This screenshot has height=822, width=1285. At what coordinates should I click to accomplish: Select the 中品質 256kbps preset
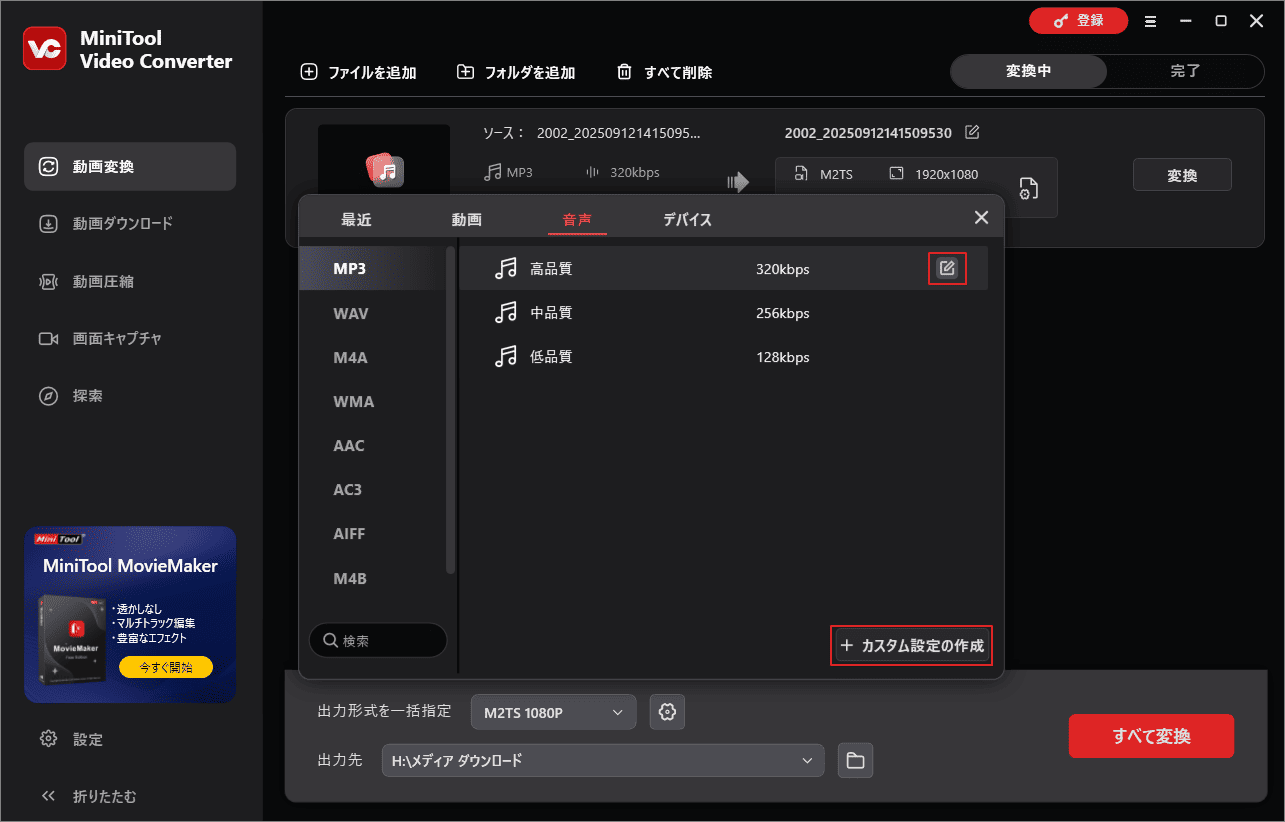724,313
